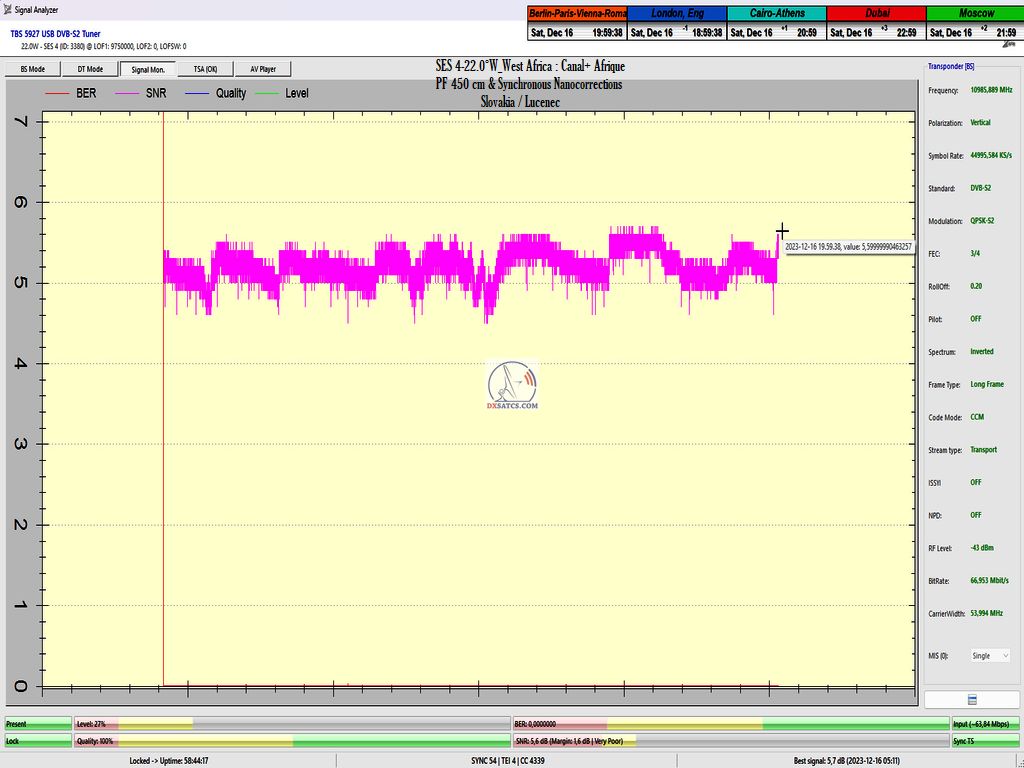Click the Level 27% signal bar
Image resolution: width=1024 pixels, height=768 pixels.
[x=290, y=723]
